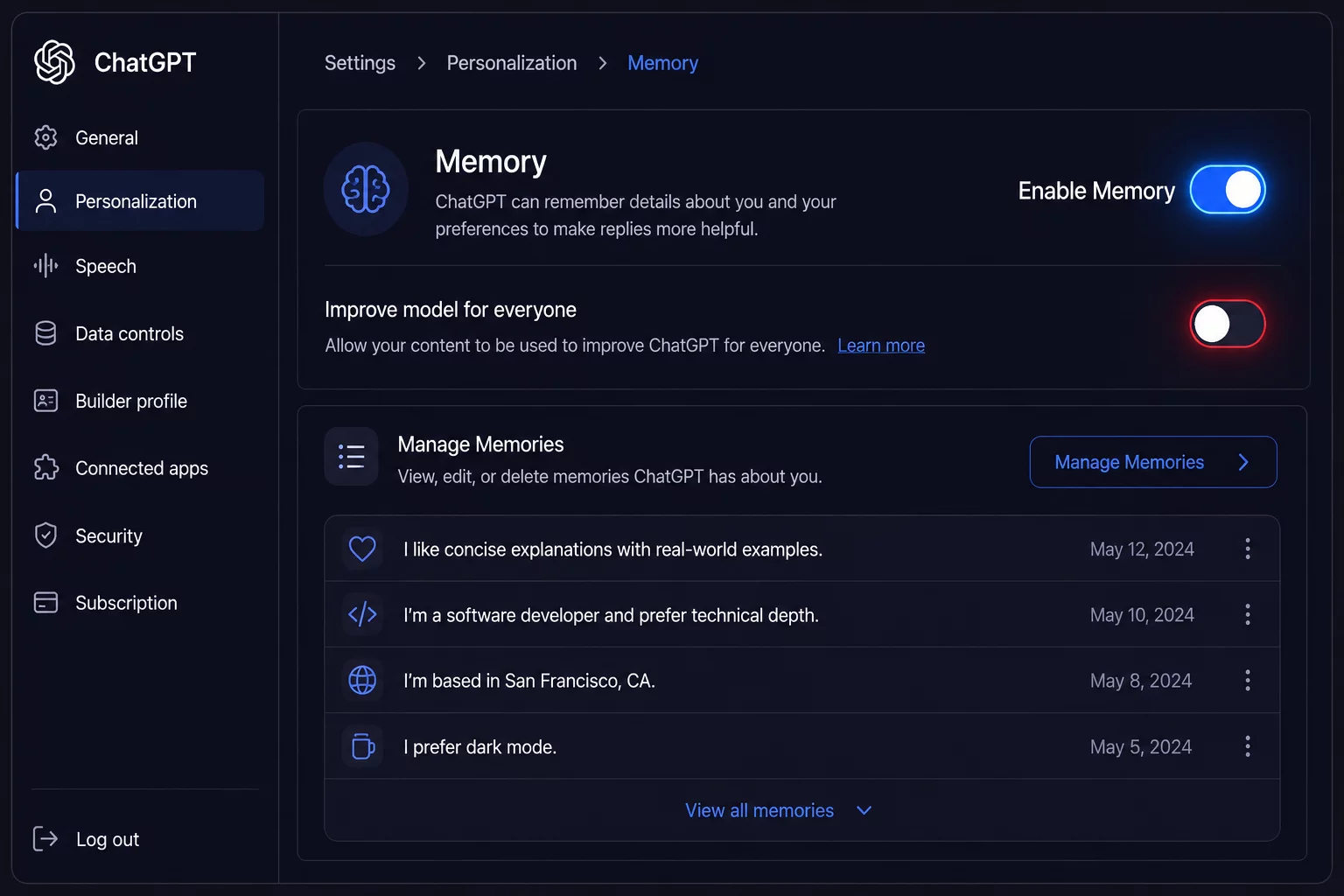Switch to Builder profile settings
The image size is (1344, 896).
(x=140, y=401)
